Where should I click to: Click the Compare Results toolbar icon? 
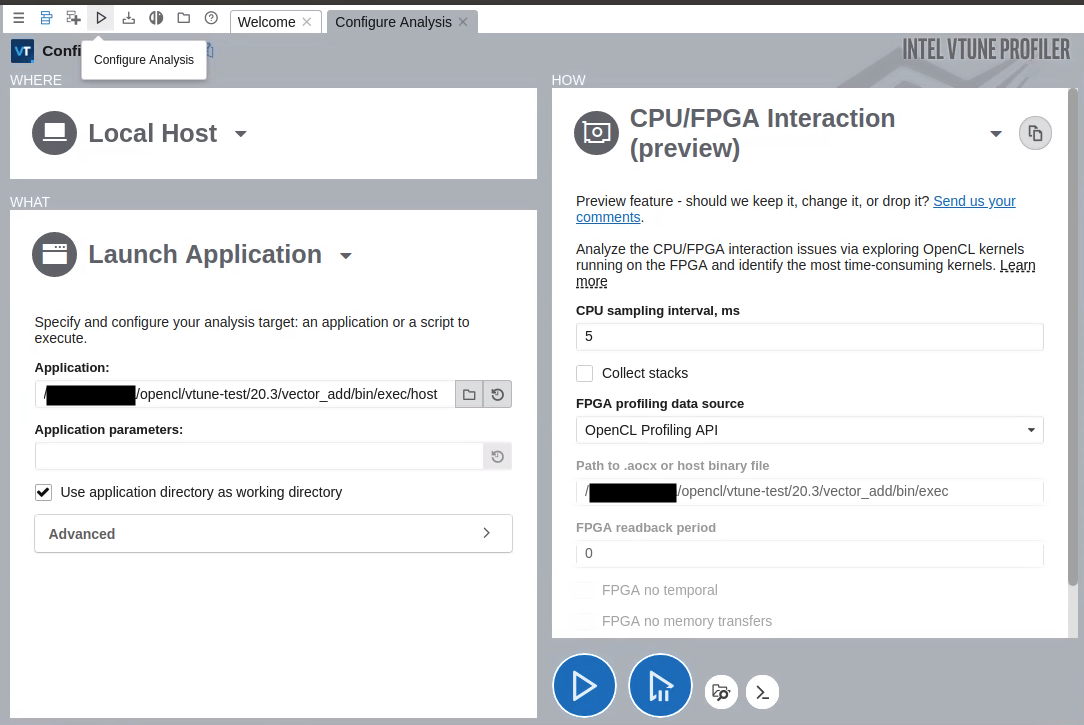[x=156, y=18]
